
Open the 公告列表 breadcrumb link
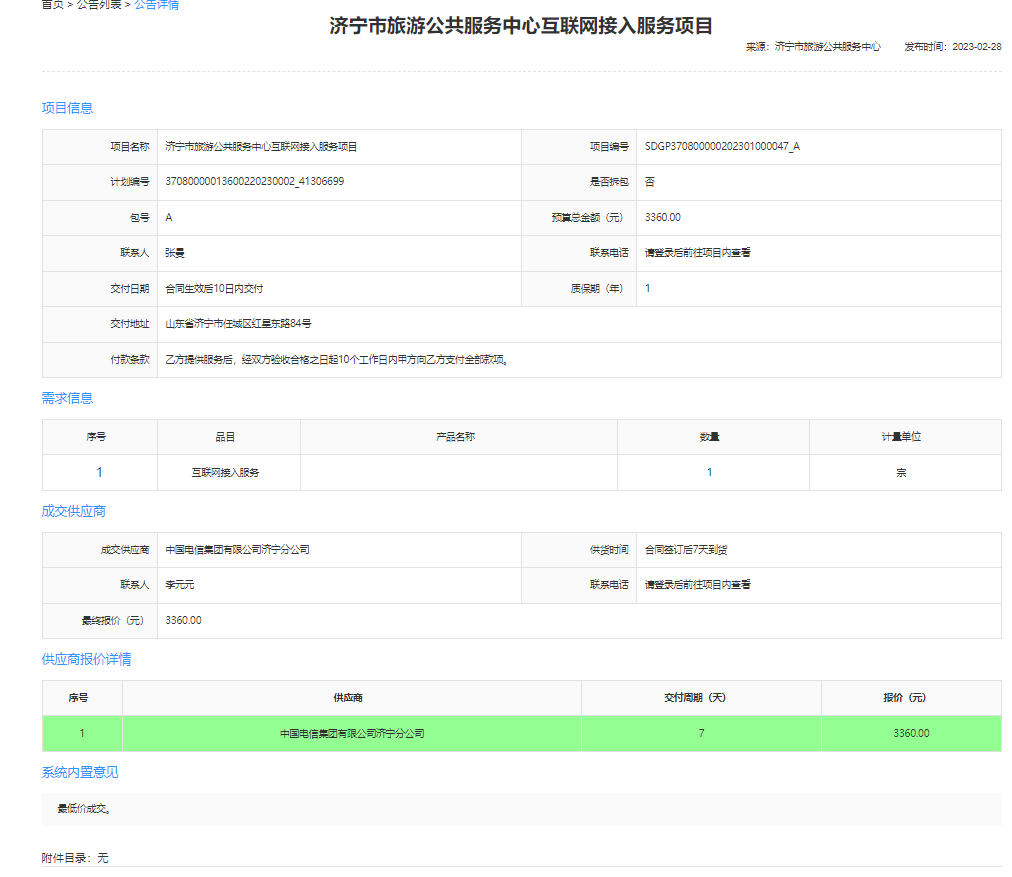(x=98, y=5)
